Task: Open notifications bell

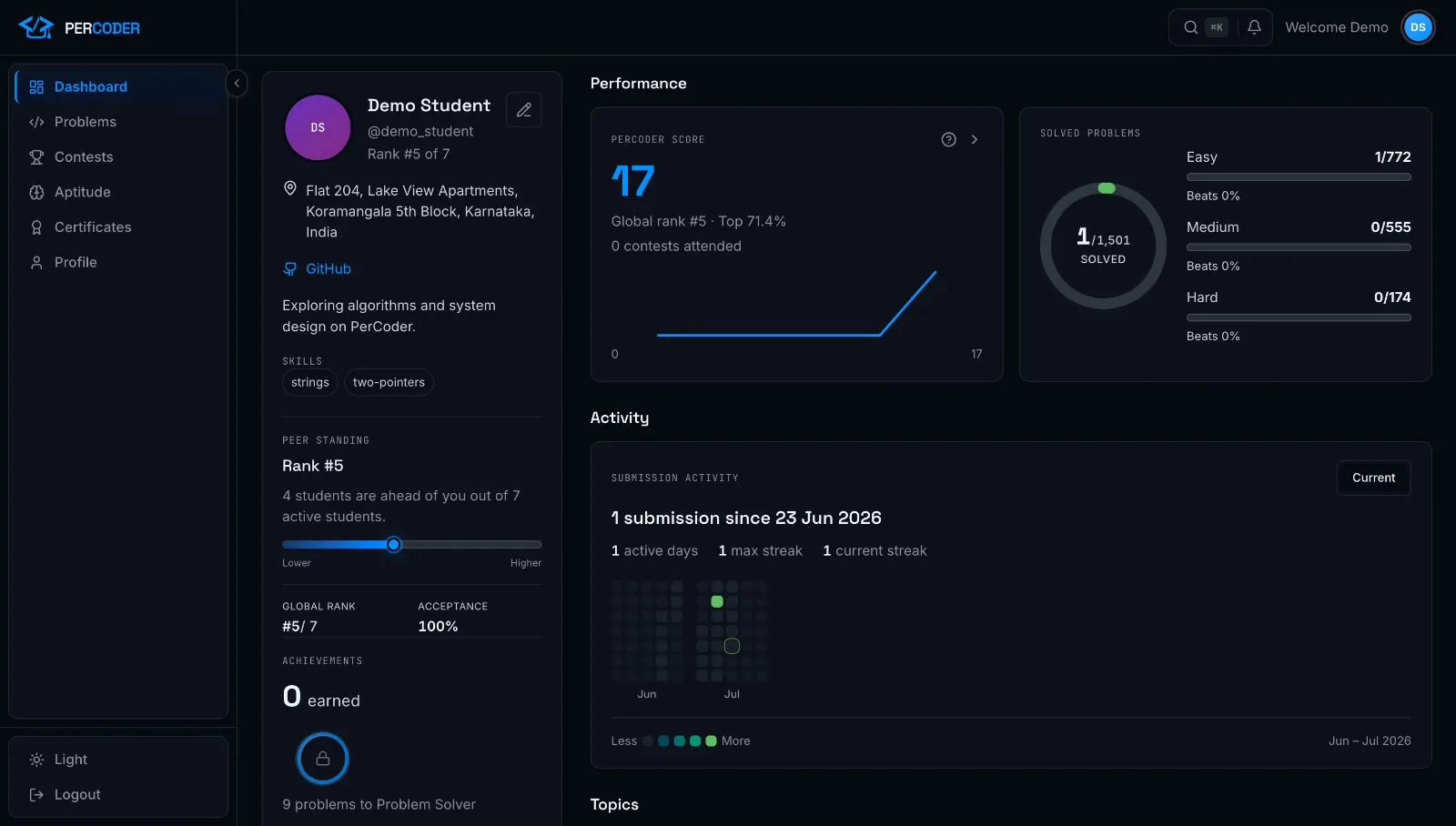Action: (1254, 27)
